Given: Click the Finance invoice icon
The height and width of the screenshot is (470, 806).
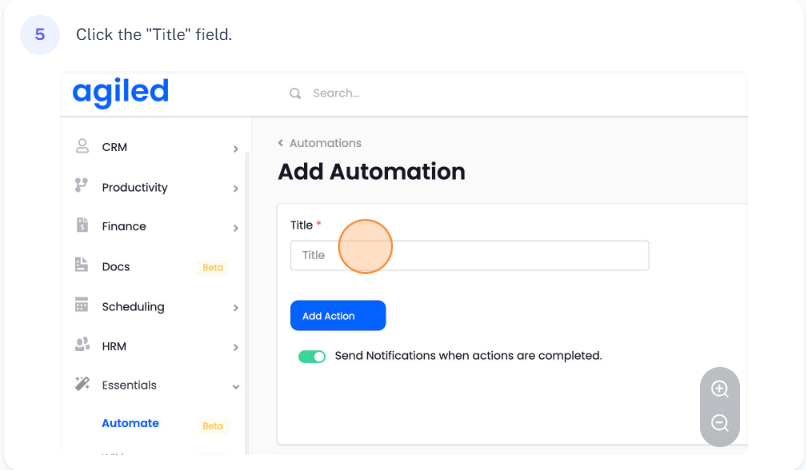Looking at the screenshot, I should click(x=82, y=226).
